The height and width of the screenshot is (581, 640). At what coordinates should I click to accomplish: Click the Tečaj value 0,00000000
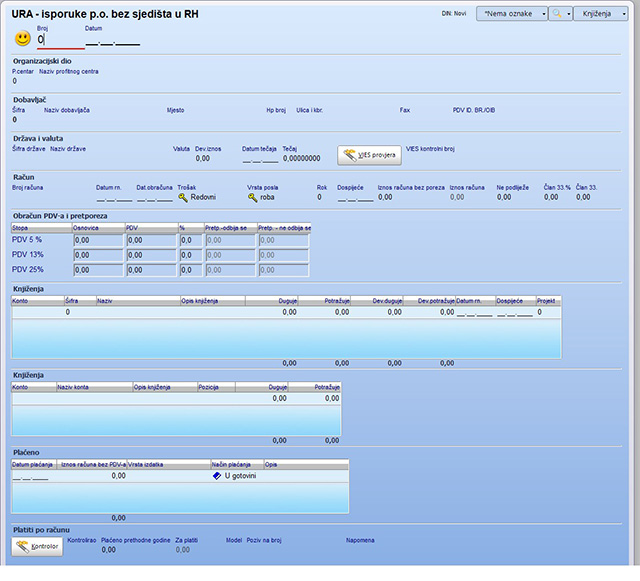pyautogui.click(x=302, y=158)
